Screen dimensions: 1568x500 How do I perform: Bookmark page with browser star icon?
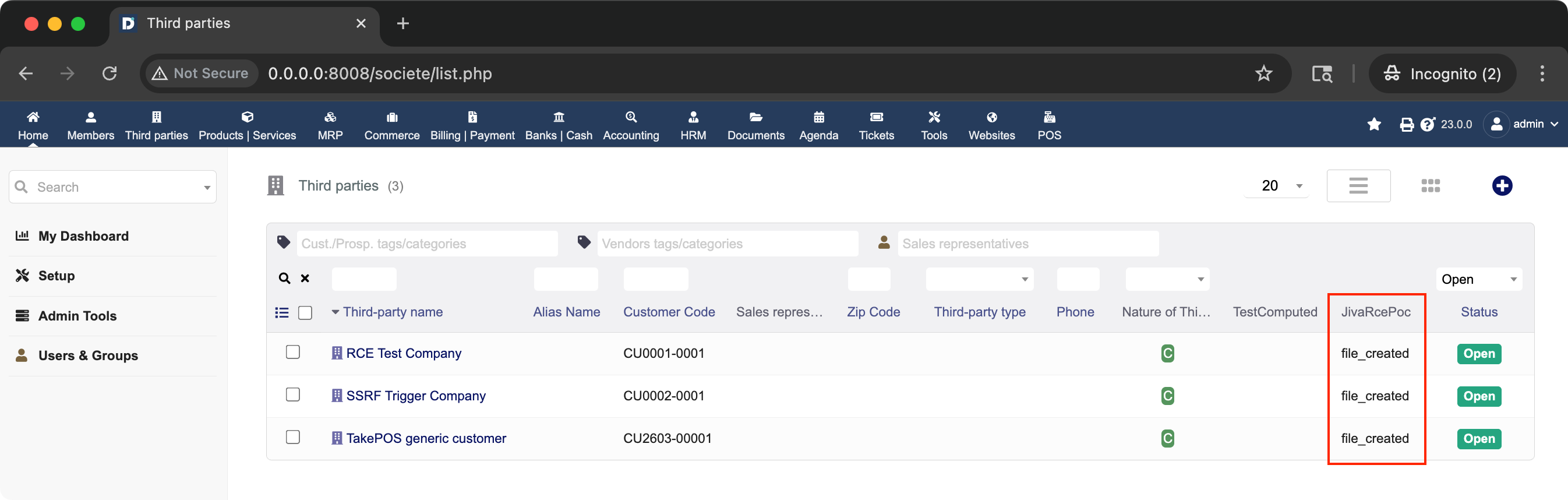(1263, 73)
